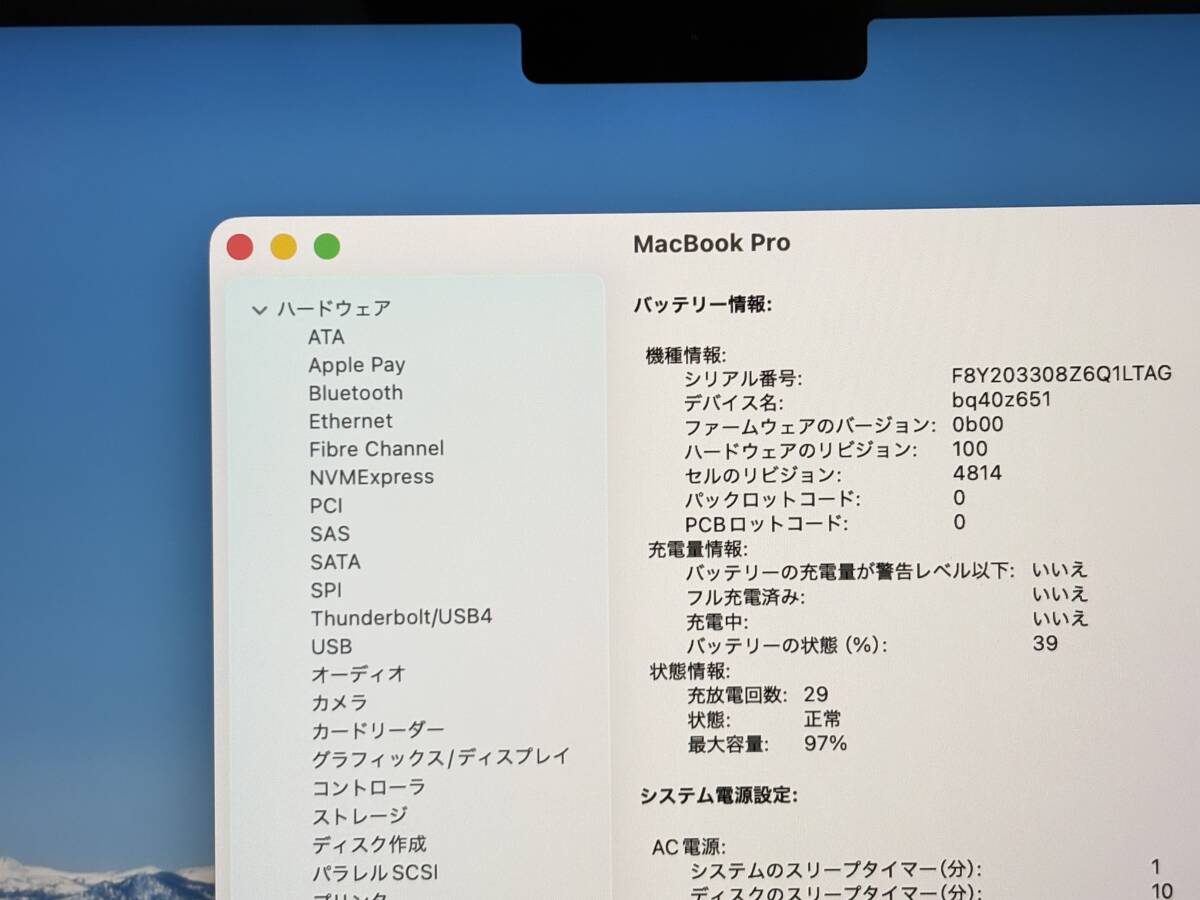Click the パックロットコード label

772,499
